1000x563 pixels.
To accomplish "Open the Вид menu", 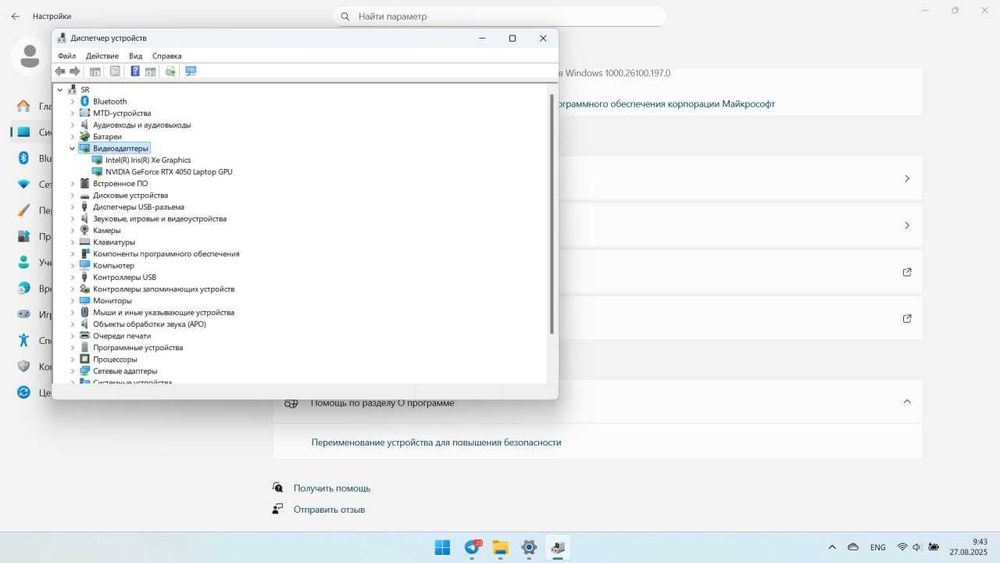I will 136,56.
